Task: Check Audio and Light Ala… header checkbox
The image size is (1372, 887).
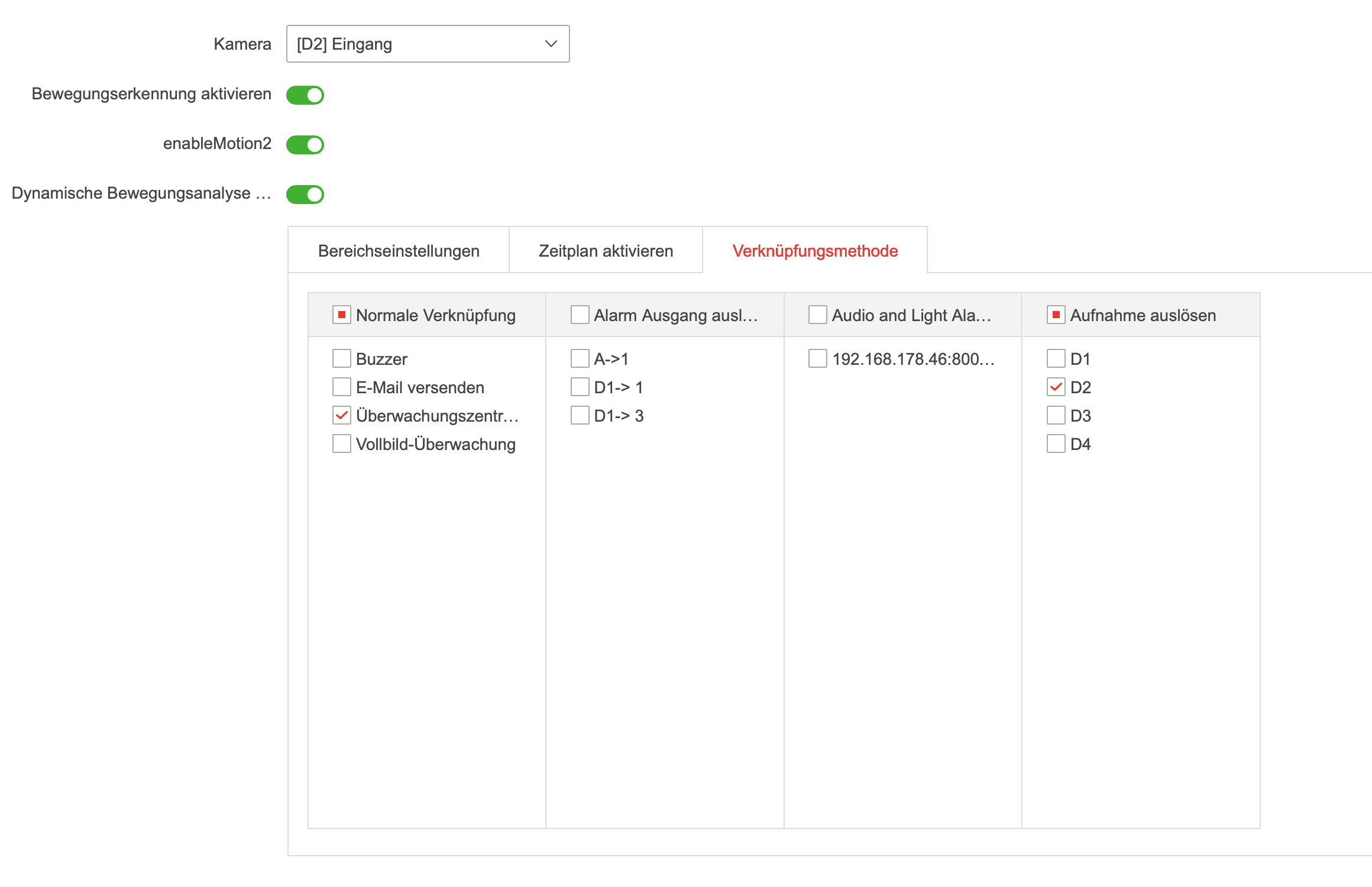Action: 818,315
